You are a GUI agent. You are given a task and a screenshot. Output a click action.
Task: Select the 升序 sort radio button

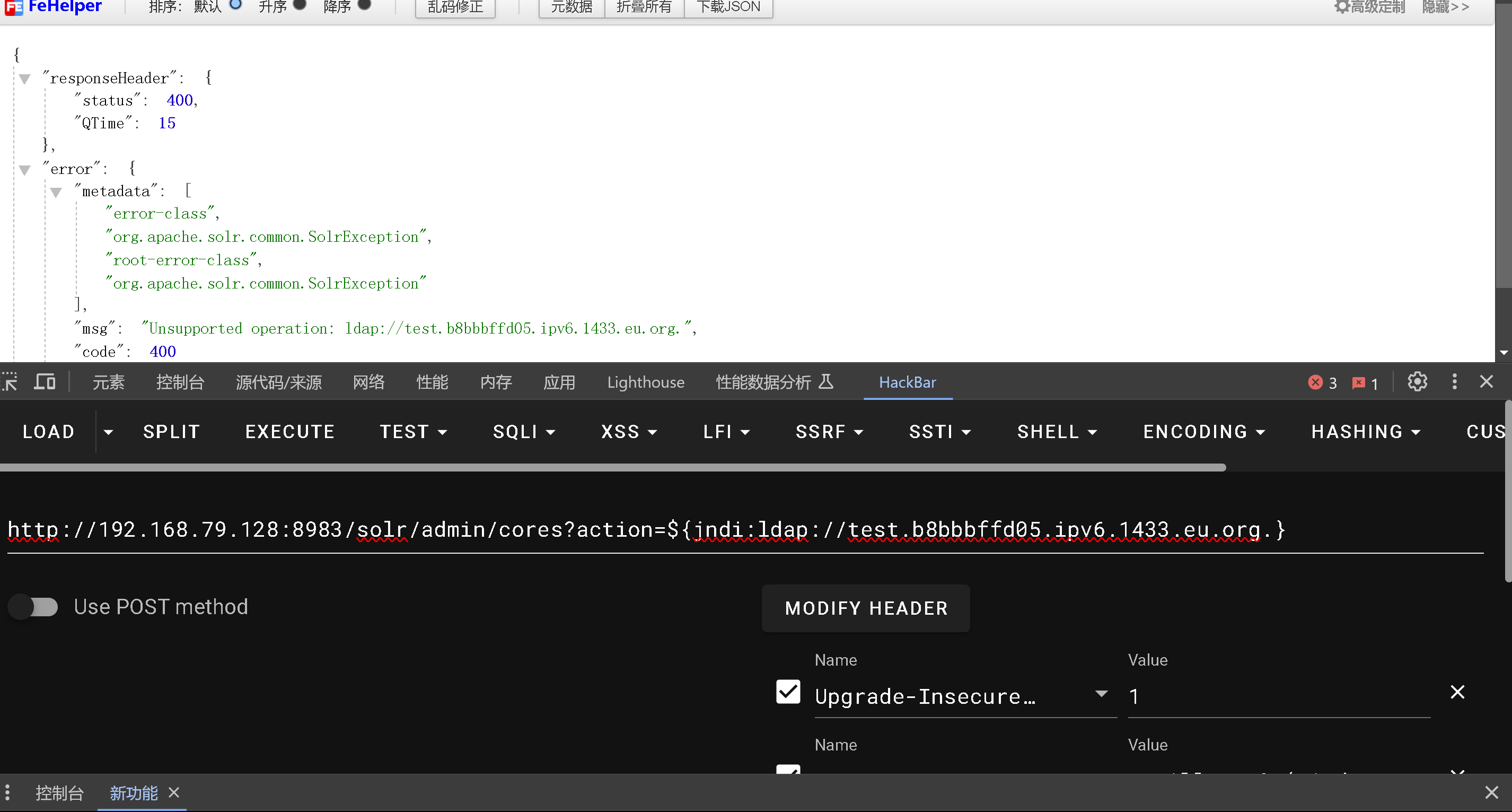click(x=300, y=5)
